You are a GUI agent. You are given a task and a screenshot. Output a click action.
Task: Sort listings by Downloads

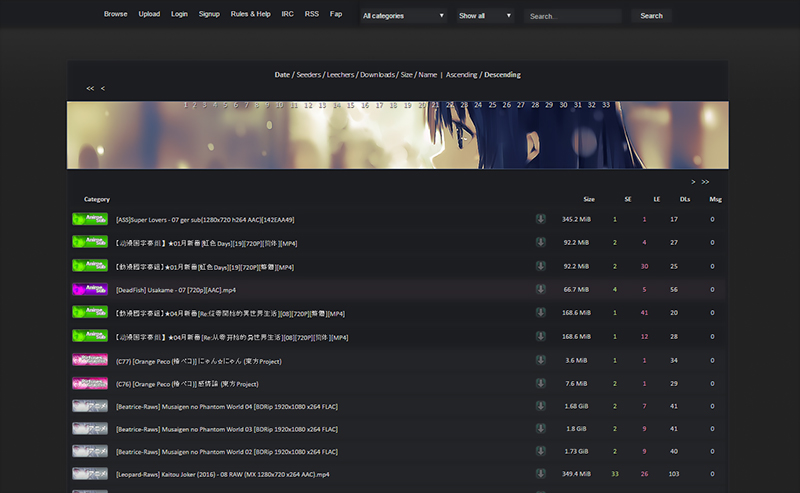pos(378,75)
